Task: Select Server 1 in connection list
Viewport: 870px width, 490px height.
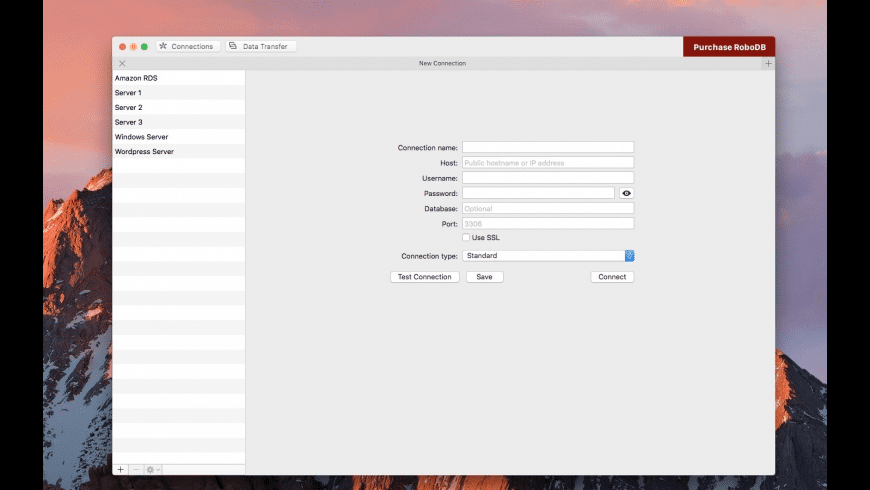Action: [179, 93]
